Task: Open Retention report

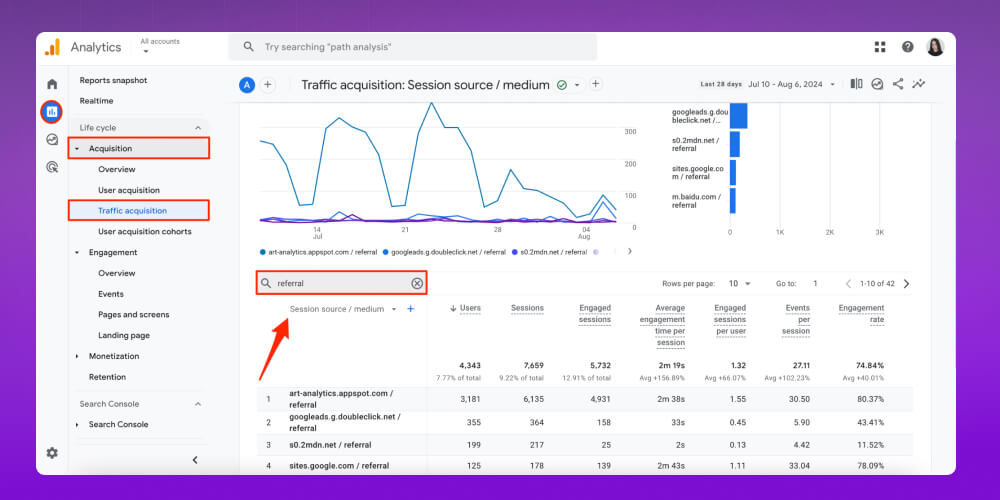Action: [107, 377]
